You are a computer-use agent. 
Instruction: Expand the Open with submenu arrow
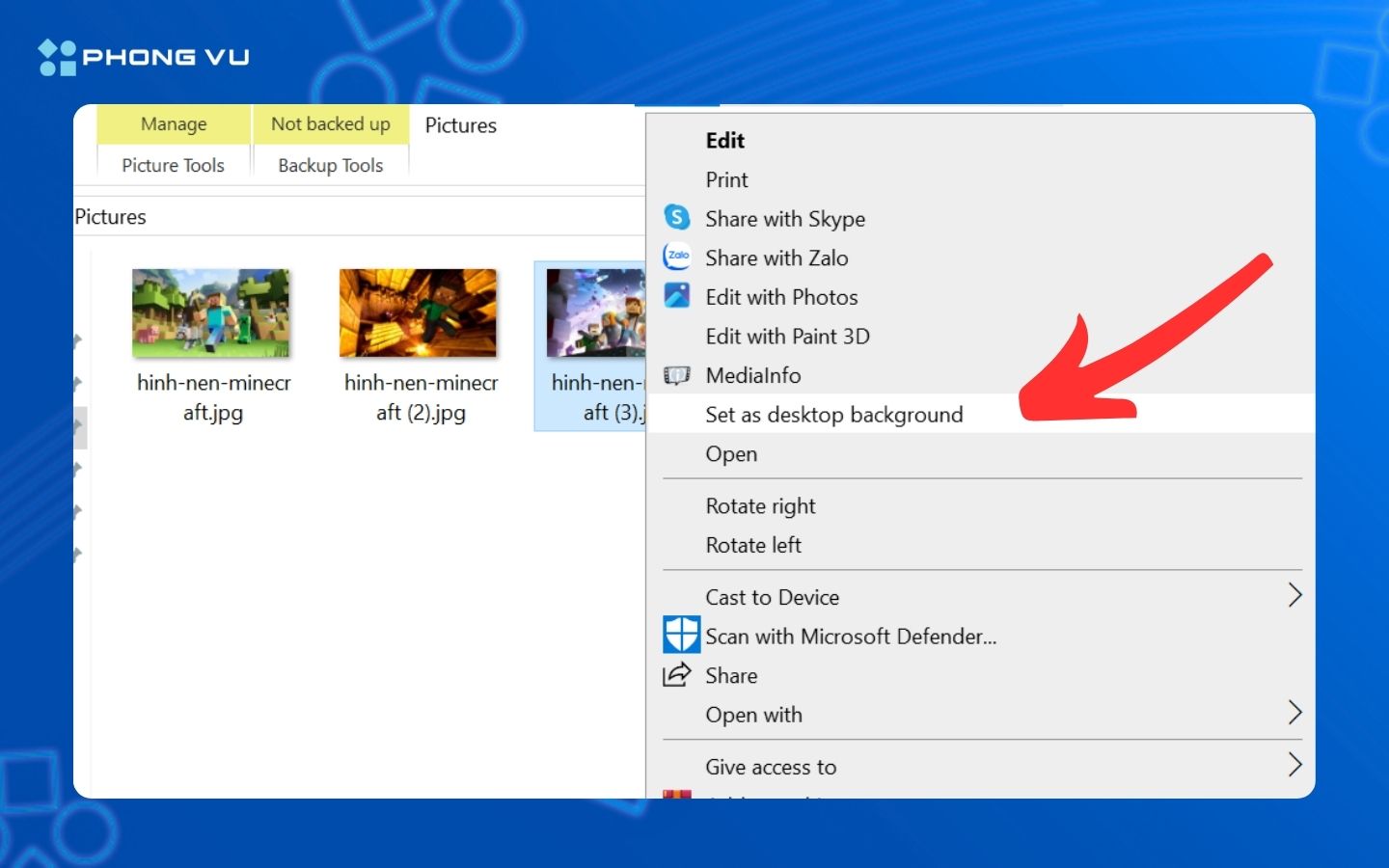pyautogui.click(x=1294, y=714)
